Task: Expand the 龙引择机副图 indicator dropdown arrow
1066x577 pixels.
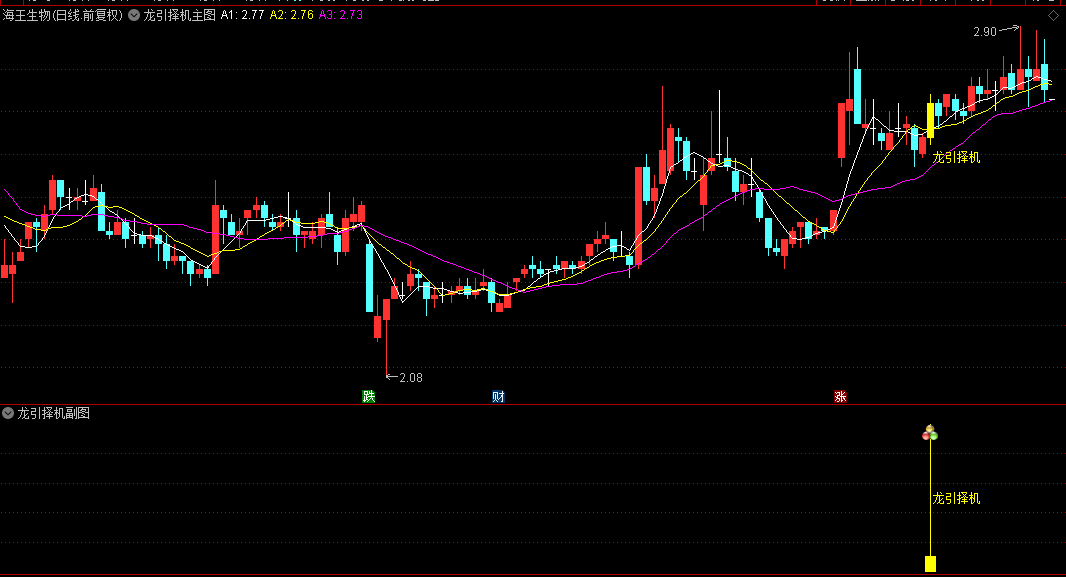Action: coord(8,413)
